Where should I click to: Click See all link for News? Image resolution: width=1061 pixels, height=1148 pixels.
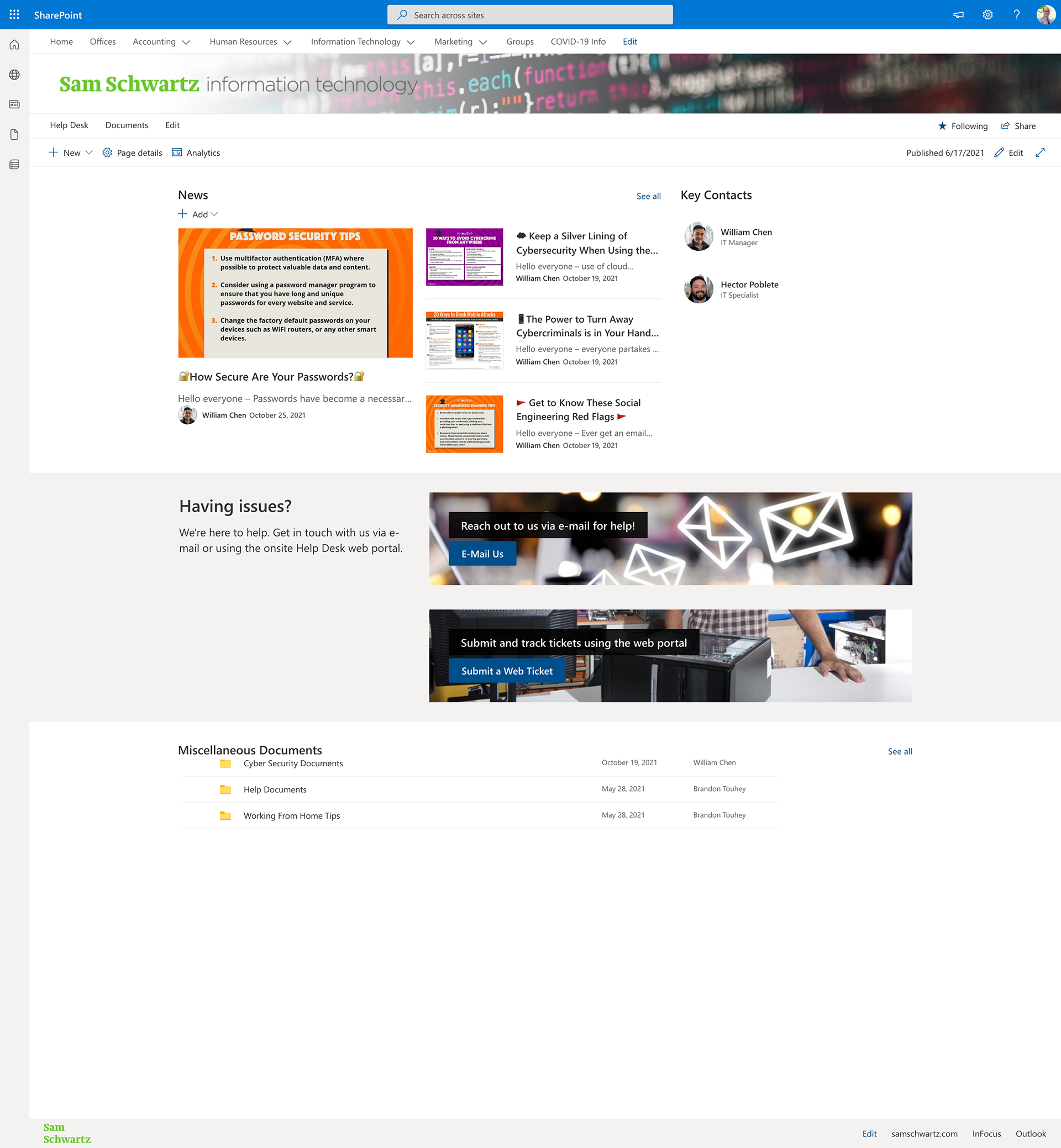pos(648,196)
